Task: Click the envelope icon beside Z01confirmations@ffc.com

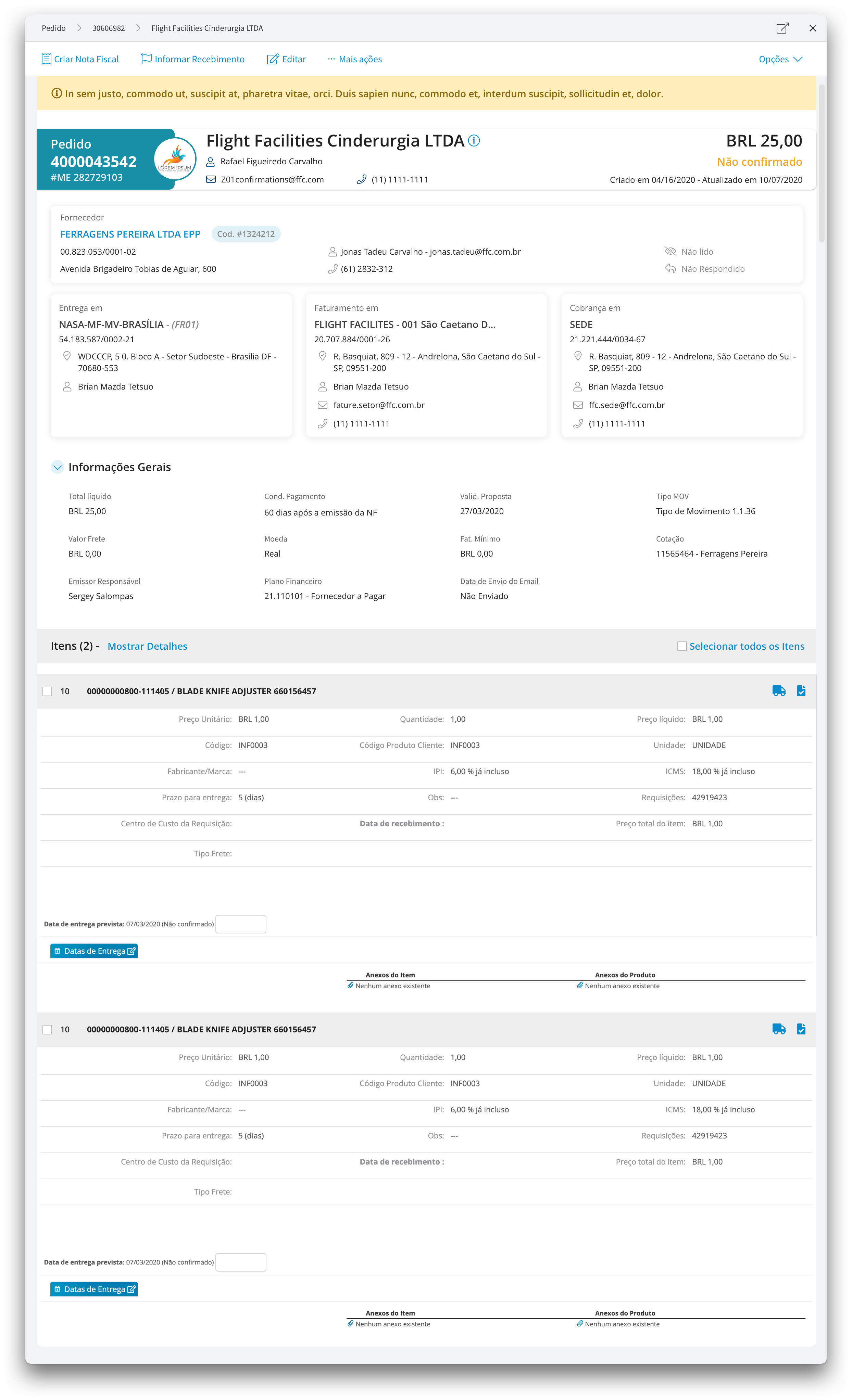Action: pos(210,180)
